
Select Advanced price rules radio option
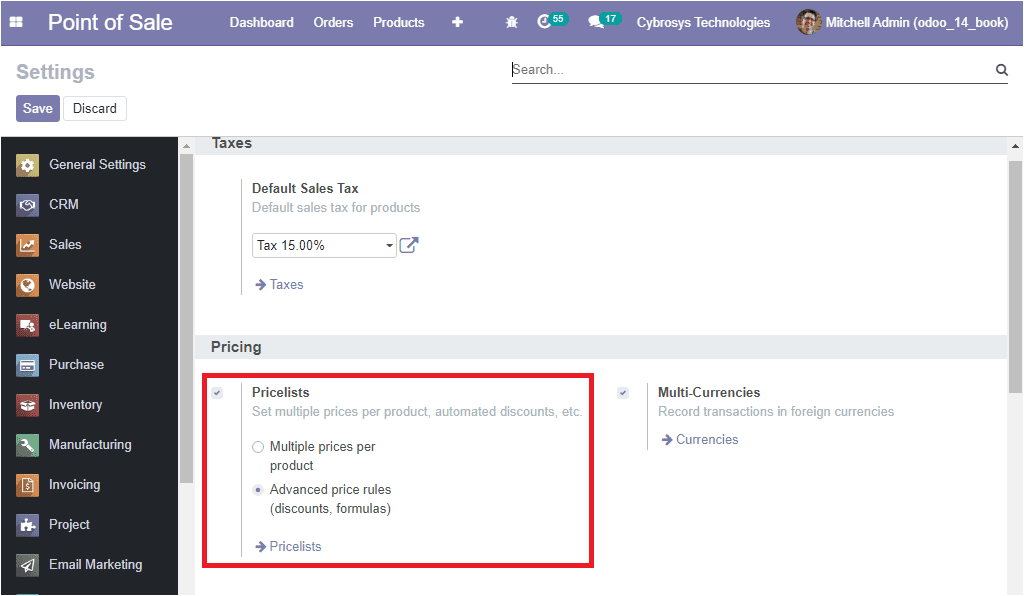click(x=258, y=490)
